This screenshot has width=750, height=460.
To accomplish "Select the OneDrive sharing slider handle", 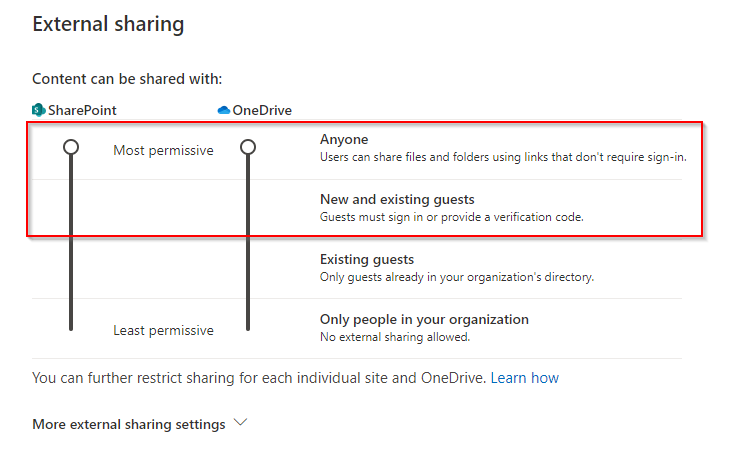I will (248, 147).
